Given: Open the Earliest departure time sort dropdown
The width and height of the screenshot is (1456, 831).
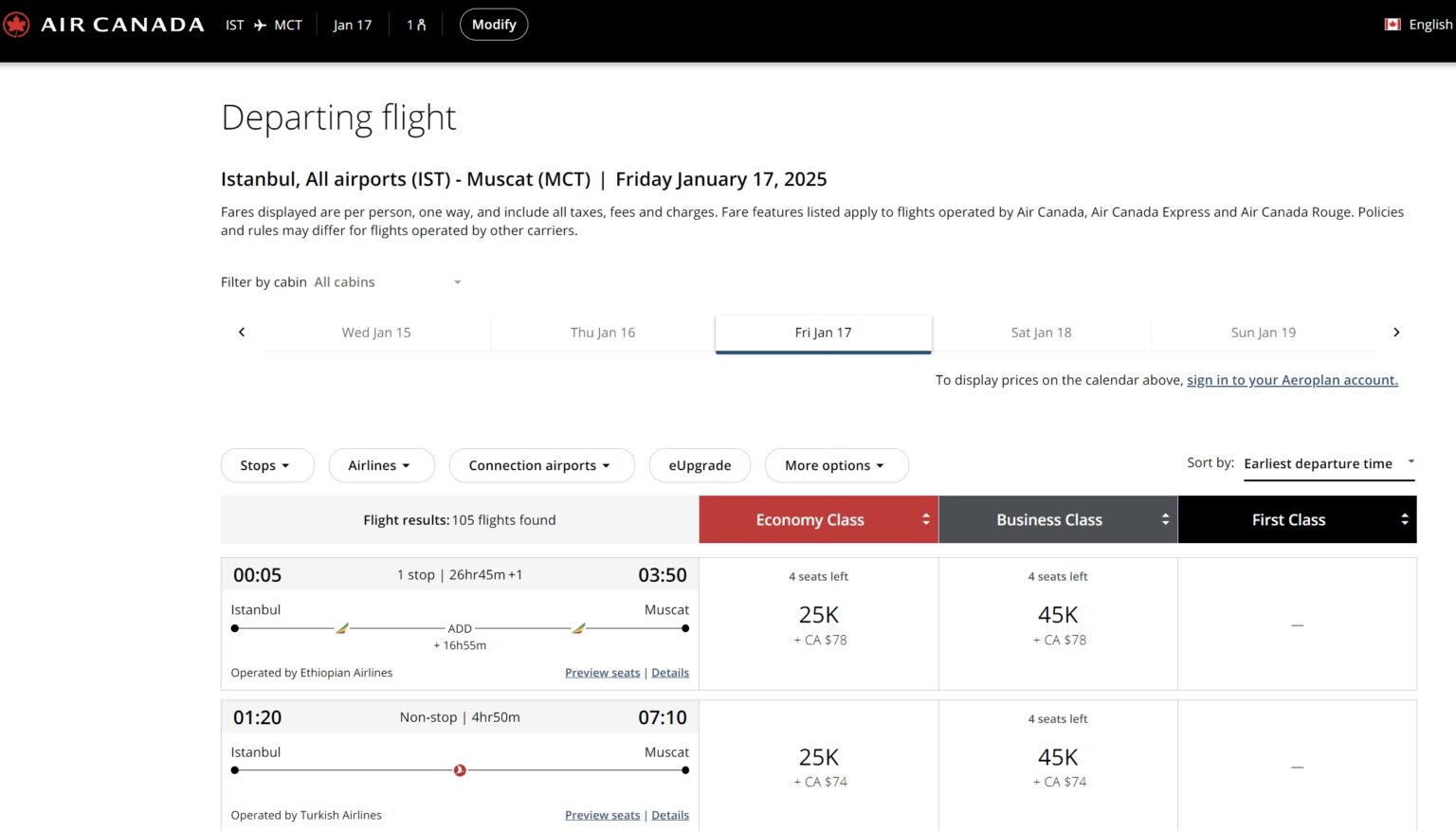Looking at the screenshot, I should 1327,463.
